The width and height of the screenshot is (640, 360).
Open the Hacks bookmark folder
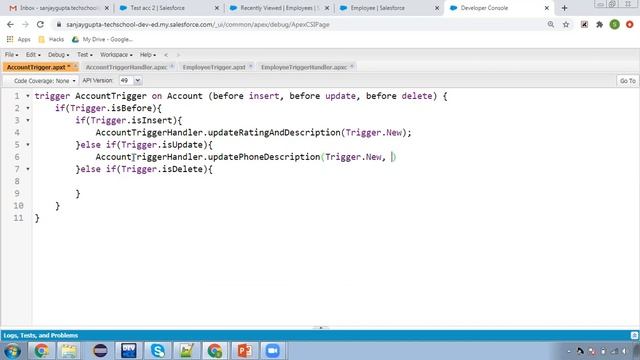click(51, 40)
